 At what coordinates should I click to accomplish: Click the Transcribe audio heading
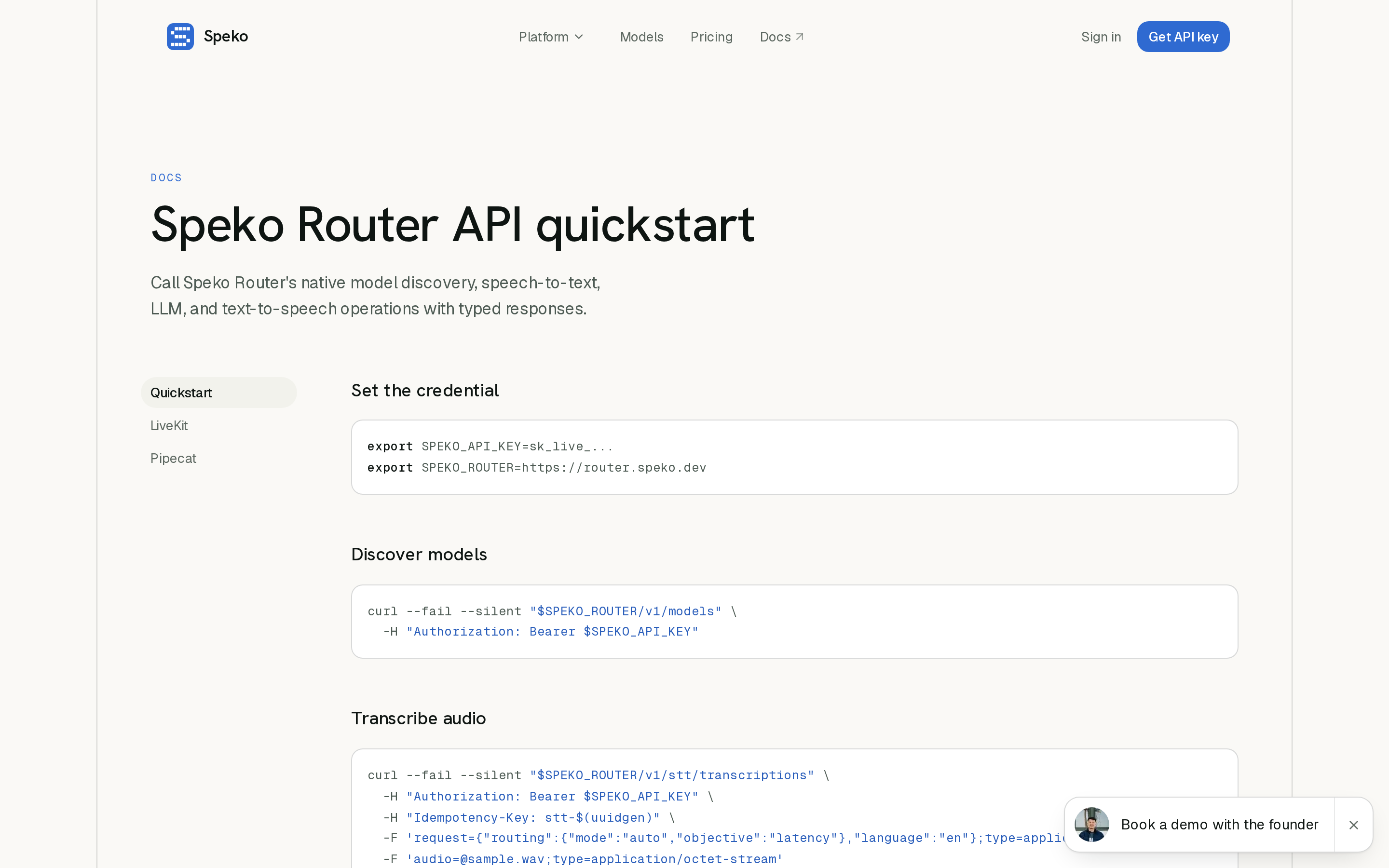tap(419, 718)
